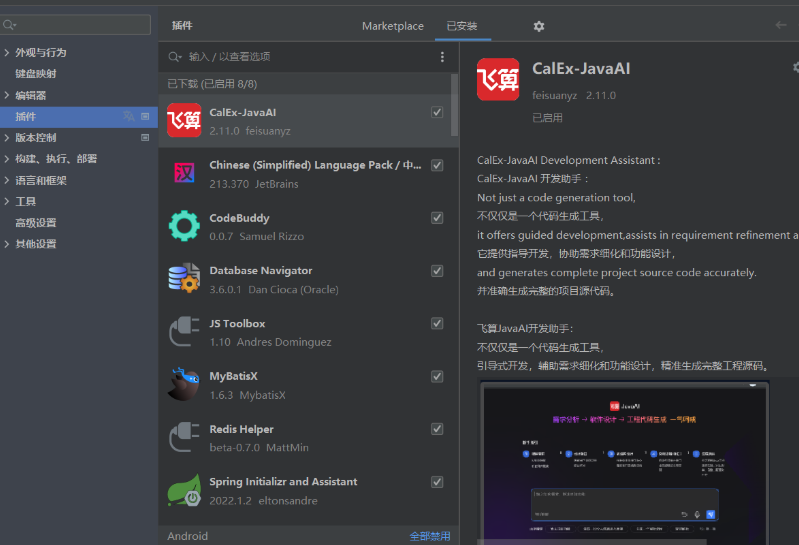Click the CodeBuddy gear icon
Viewport: 799px width, 545px height.
(184, 226)
